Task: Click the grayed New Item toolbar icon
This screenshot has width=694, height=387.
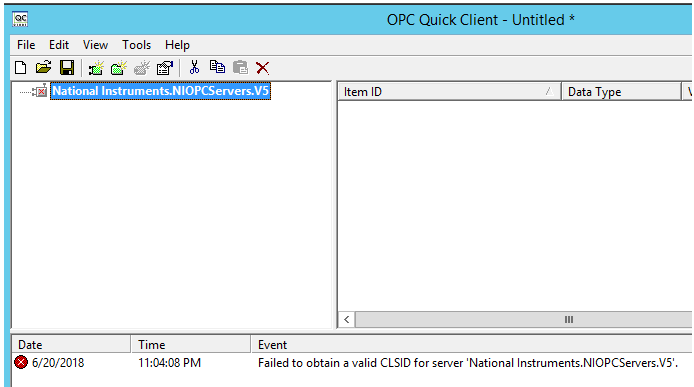Action: click(142, 68)
